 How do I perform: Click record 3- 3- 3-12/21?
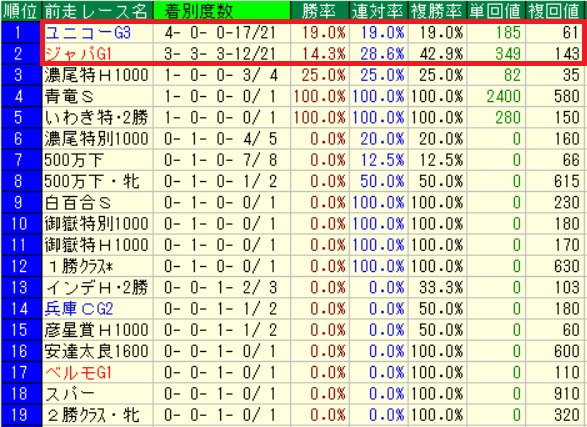click(220, 54)
